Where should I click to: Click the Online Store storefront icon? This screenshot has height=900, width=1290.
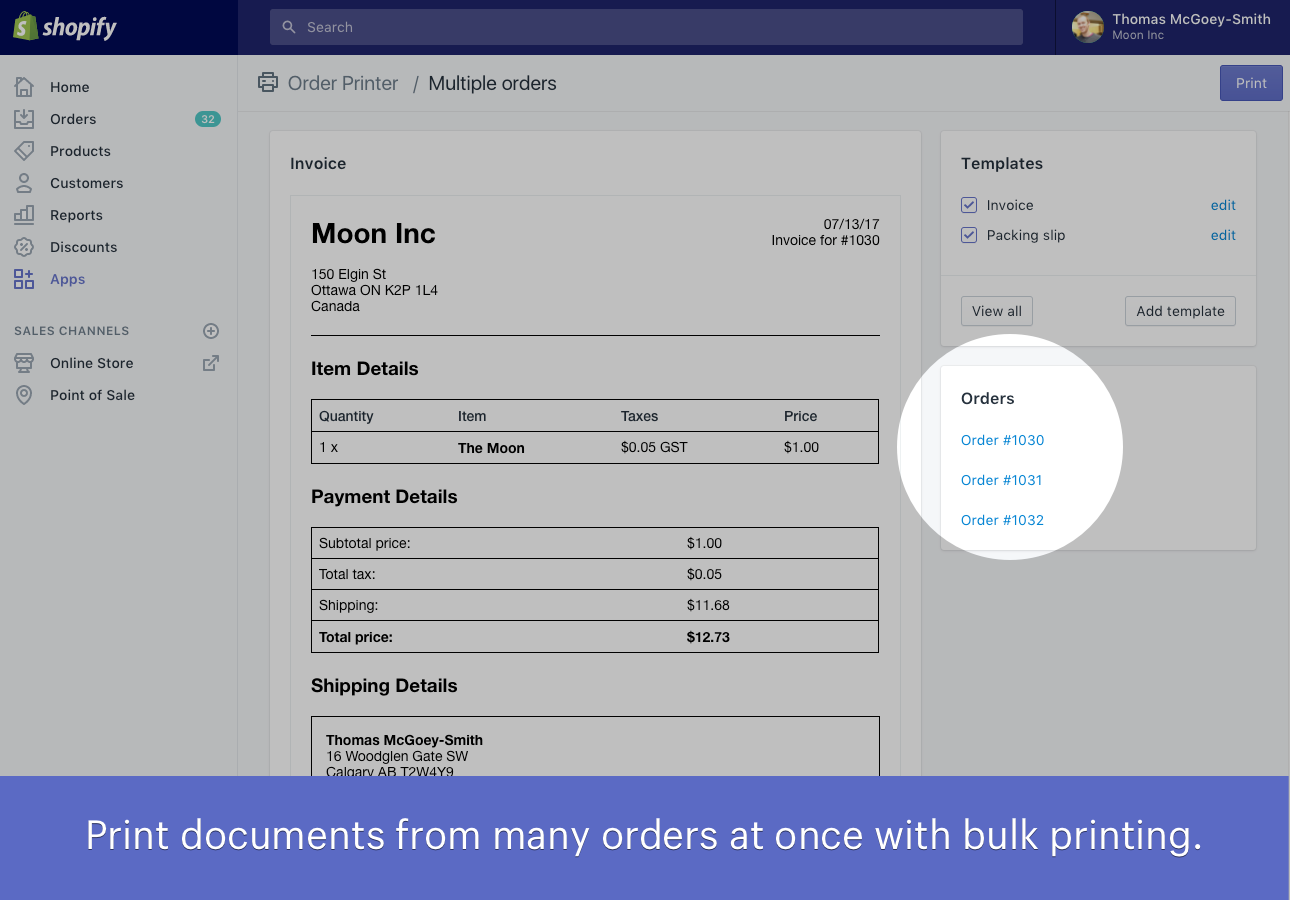[24, 363]
